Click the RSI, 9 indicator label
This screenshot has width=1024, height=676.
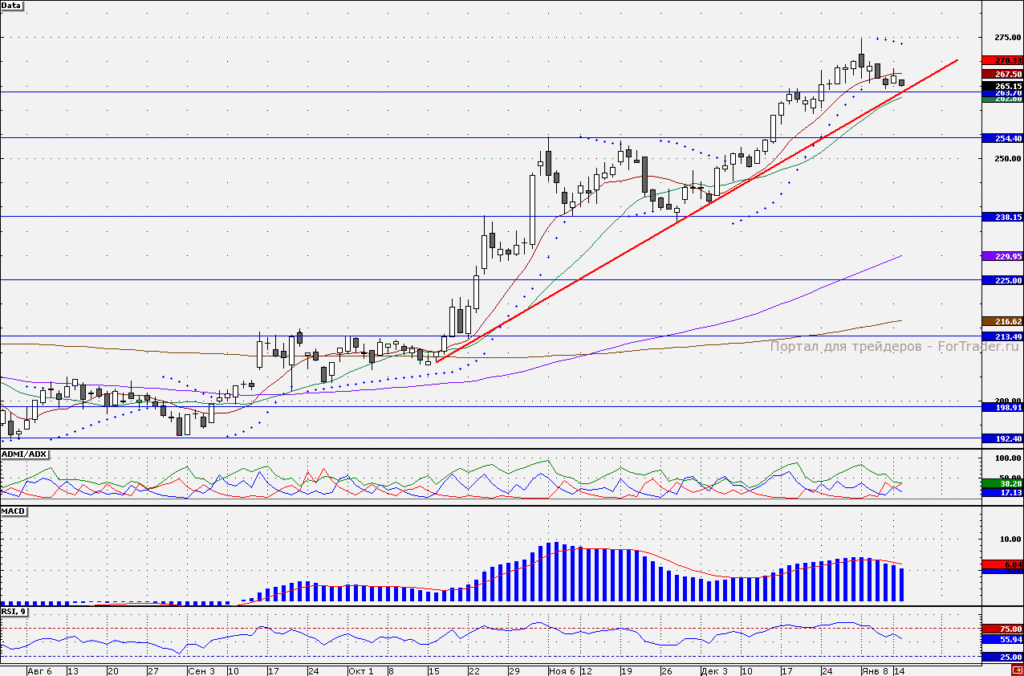(x=14, y=611)
